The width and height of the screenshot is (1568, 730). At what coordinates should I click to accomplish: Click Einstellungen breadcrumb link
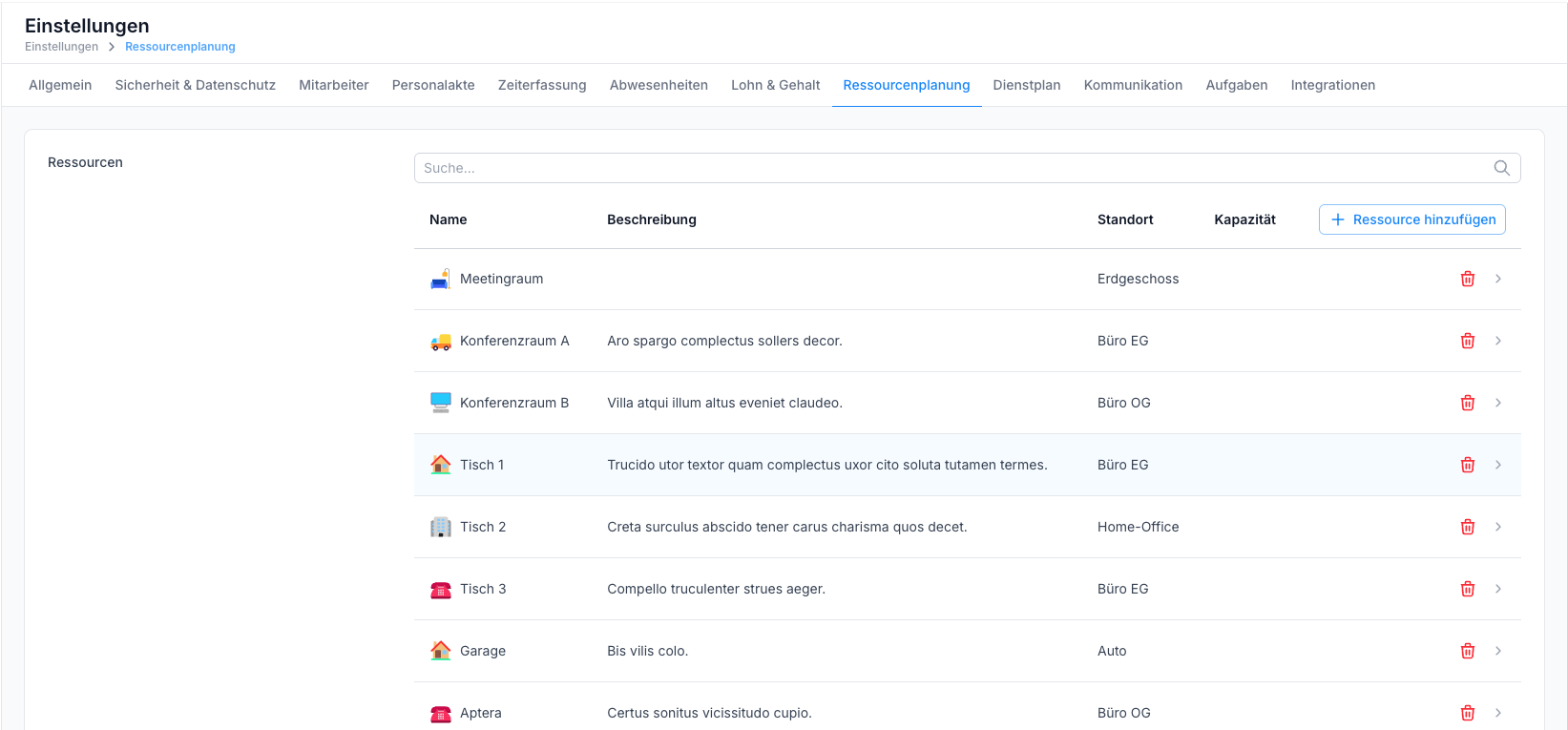pos(61,47)
